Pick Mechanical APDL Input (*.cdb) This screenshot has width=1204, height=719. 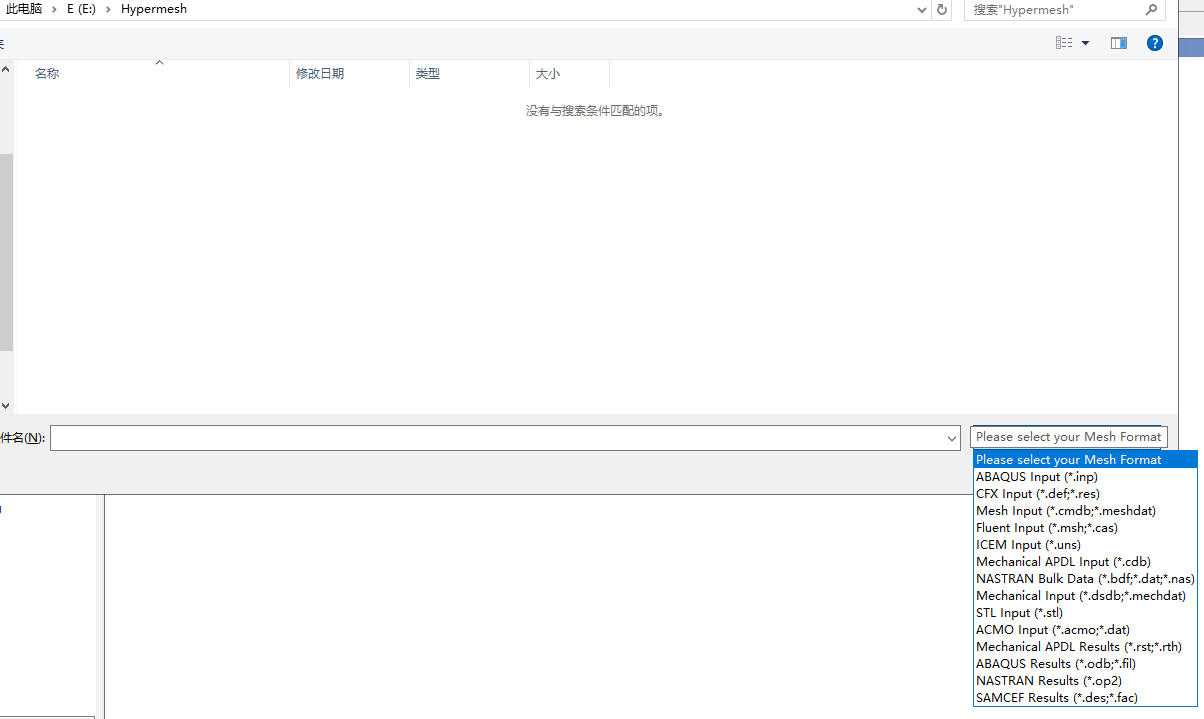click(x=1085, y=562)
